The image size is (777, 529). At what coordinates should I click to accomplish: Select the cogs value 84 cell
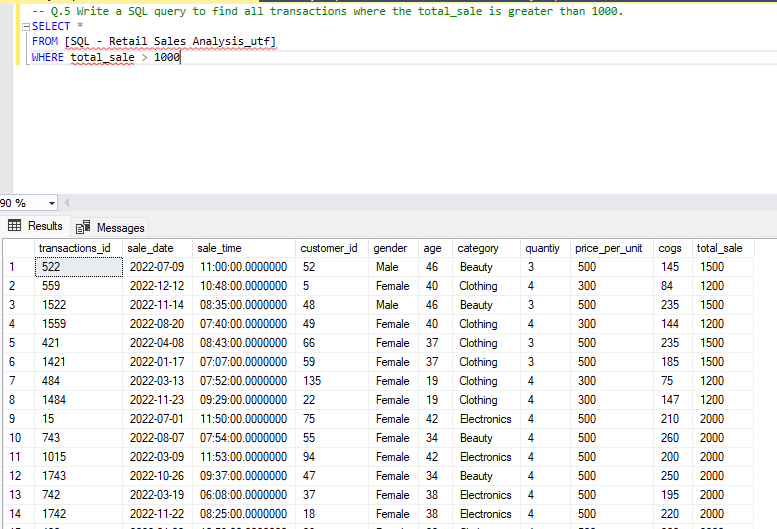tap(673, 286)
